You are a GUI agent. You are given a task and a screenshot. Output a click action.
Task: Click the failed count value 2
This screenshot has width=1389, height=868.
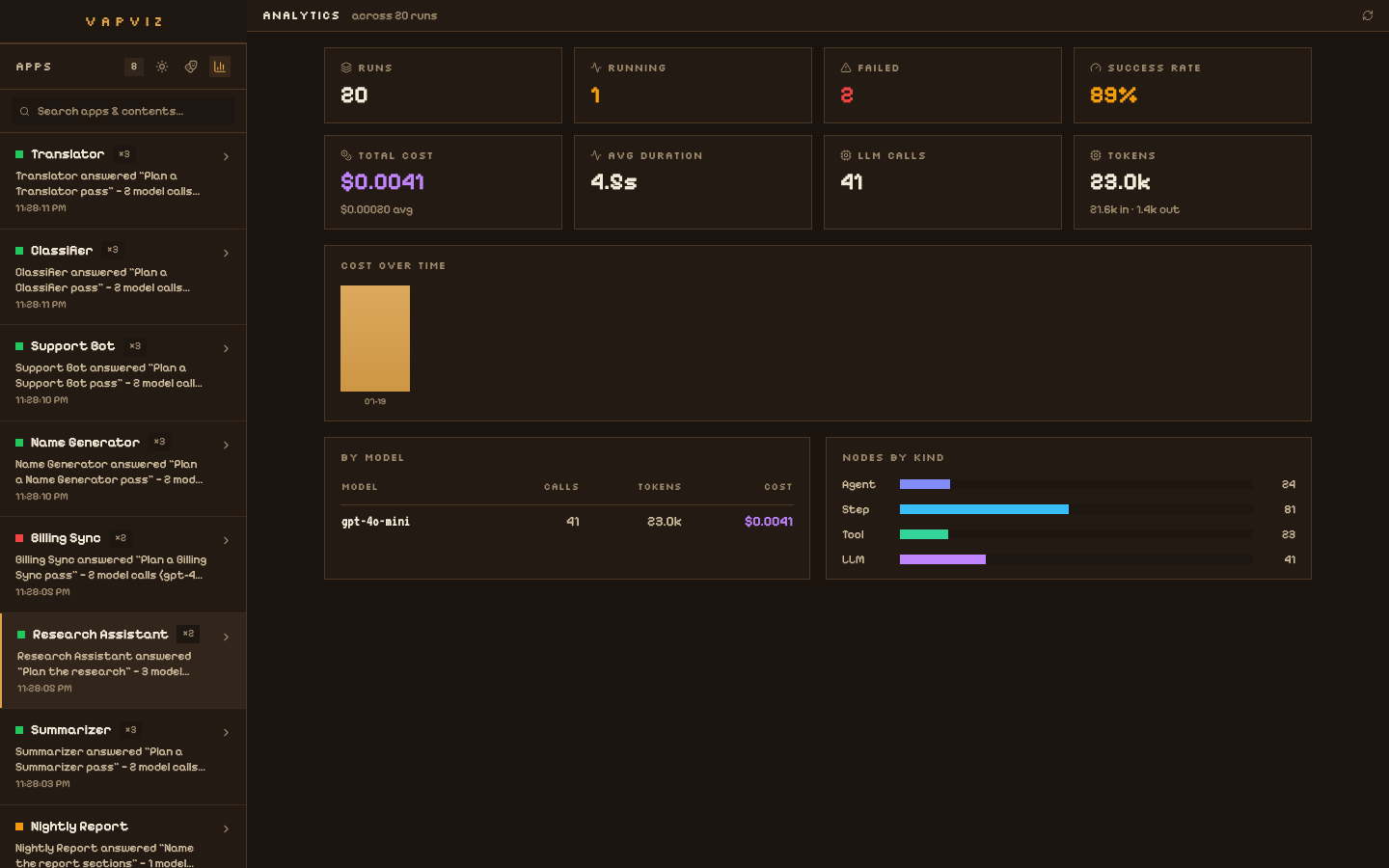tap(847, 95)
